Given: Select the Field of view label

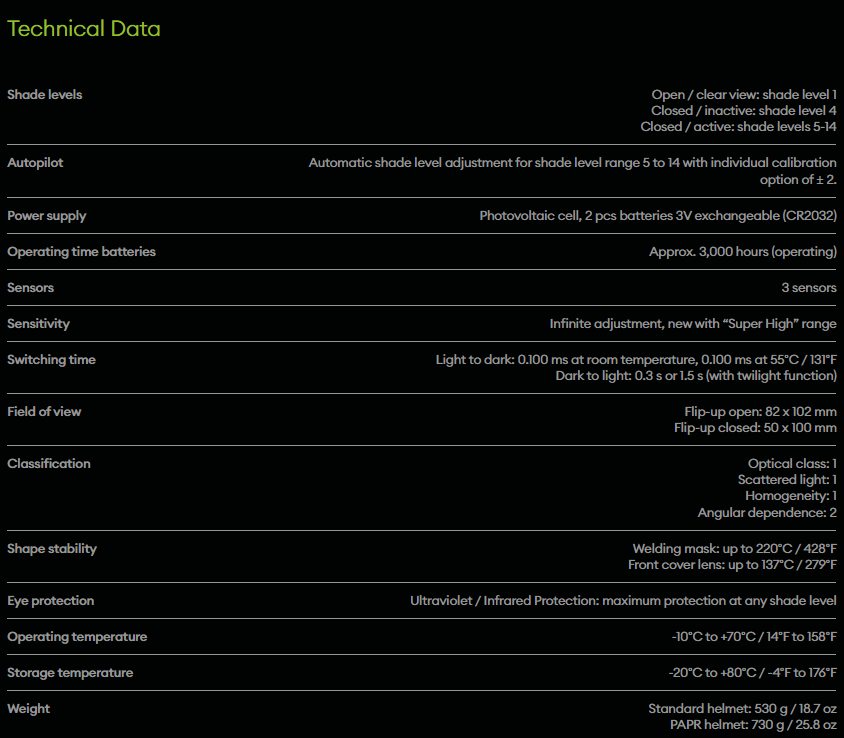Looking at the screenshot, I should [44, 412].
